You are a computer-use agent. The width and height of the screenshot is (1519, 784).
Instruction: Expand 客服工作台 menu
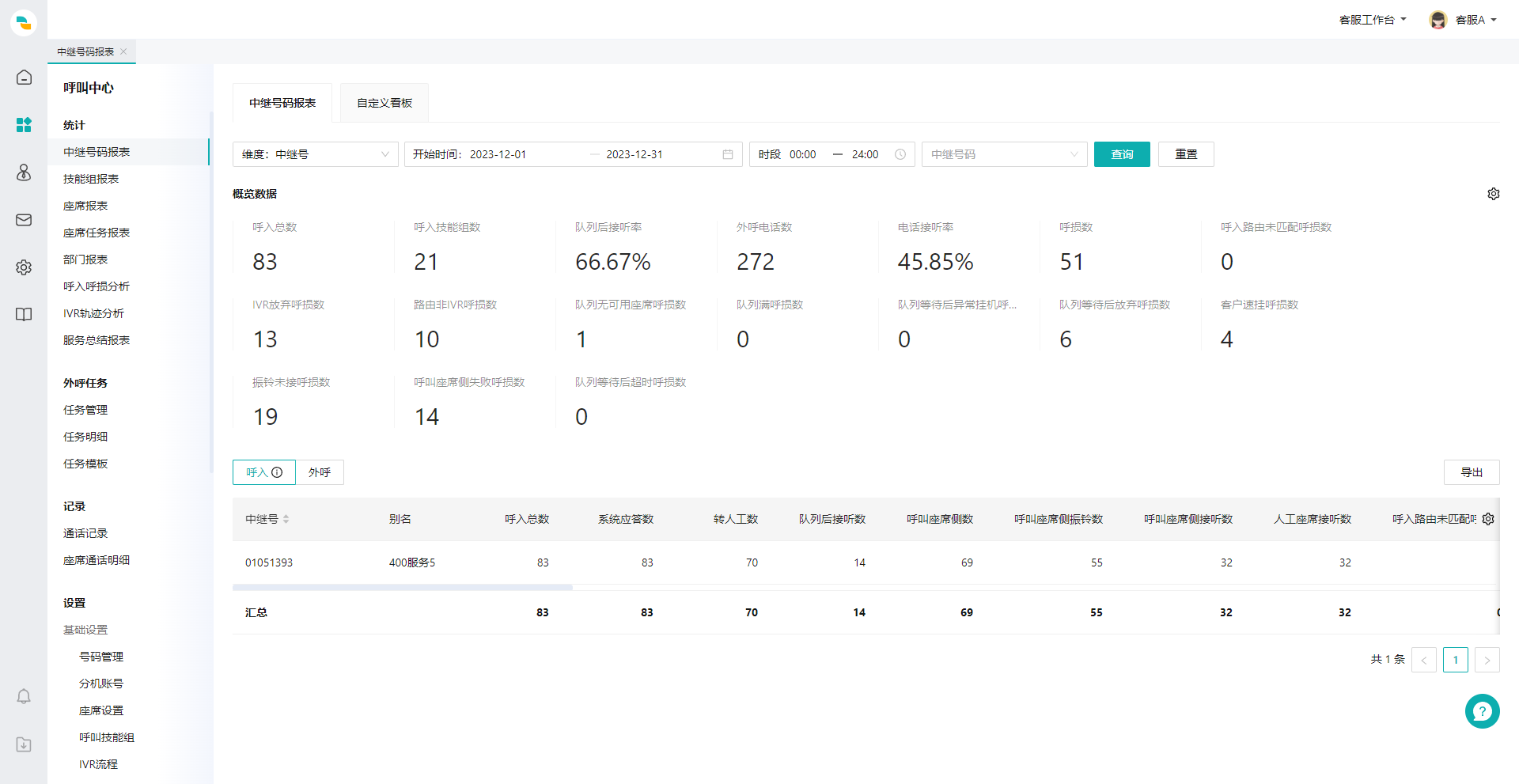(1373, 20)
